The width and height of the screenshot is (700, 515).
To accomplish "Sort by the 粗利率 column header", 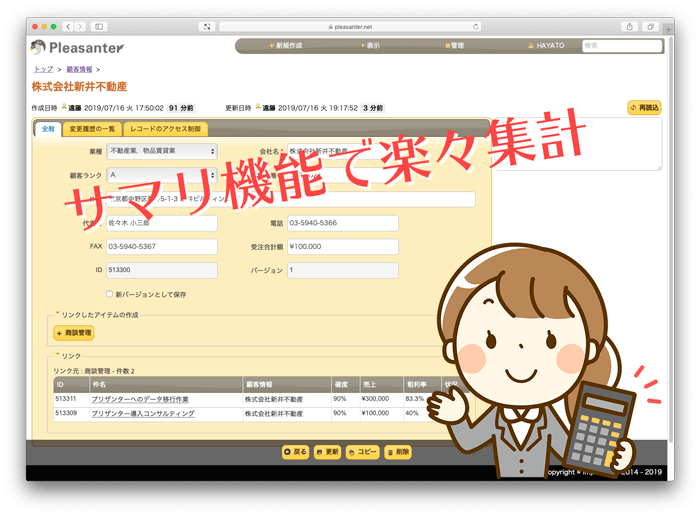I will pyautogui.click(x=422, y=384).
